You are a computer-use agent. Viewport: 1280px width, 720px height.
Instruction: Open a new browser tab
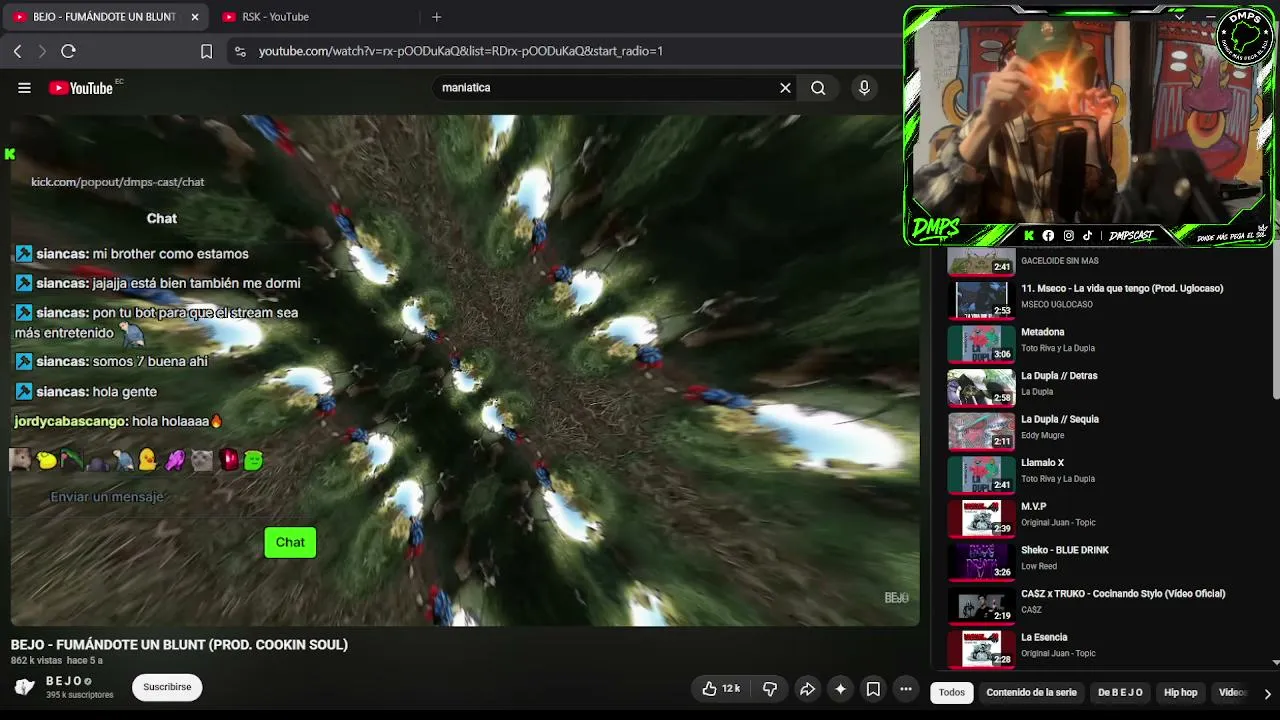(436, 17)
